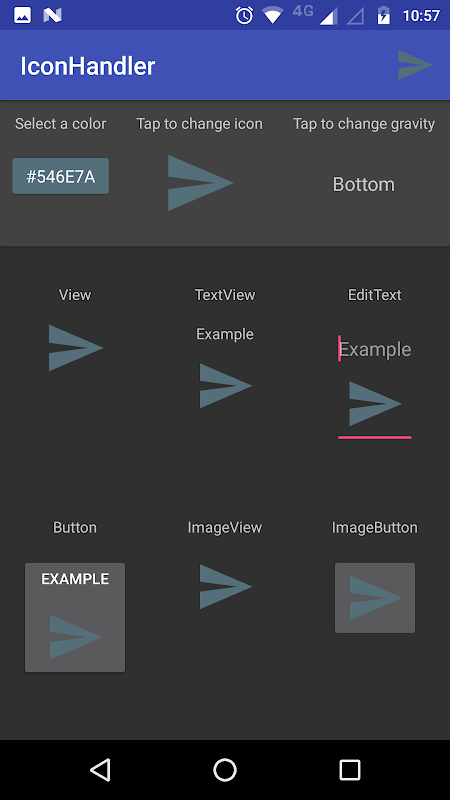Open the #546E7A color selector

coord(61,176)
